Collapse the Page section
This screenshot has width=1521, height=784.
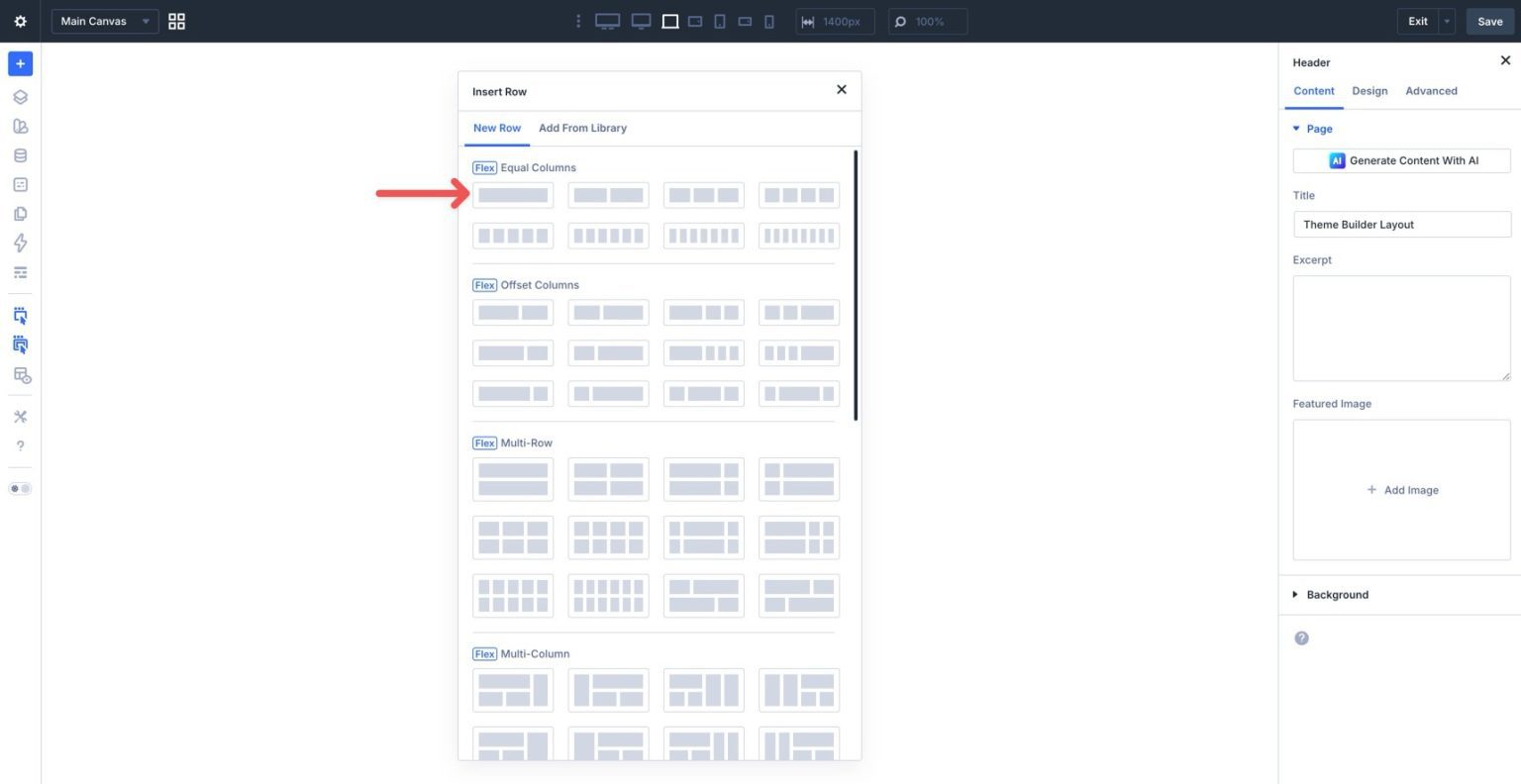[x=1313, y=129]
